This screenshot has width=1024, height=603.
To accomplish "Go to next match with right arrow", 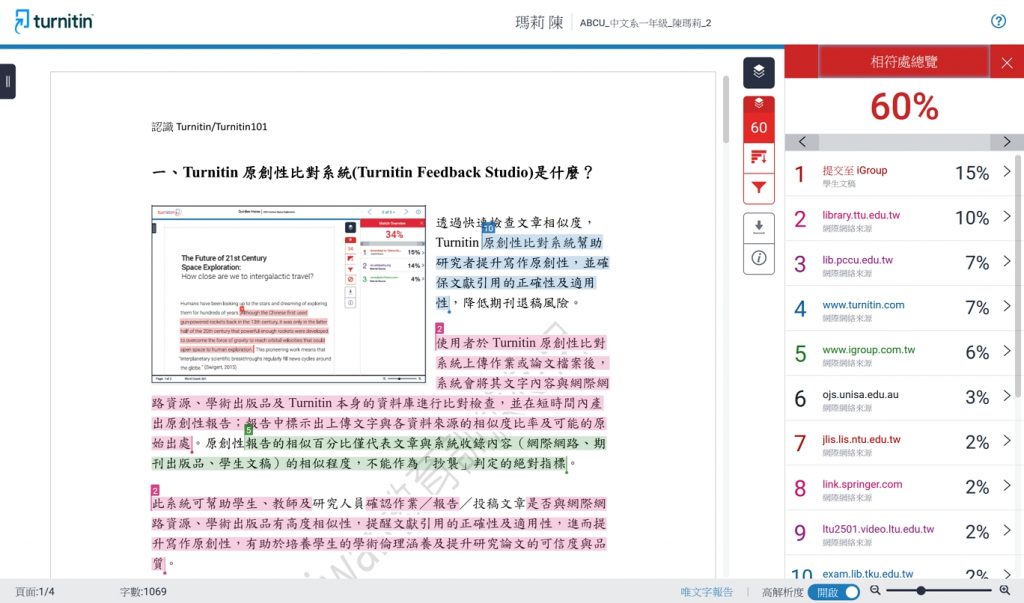I will (1006, 142).
